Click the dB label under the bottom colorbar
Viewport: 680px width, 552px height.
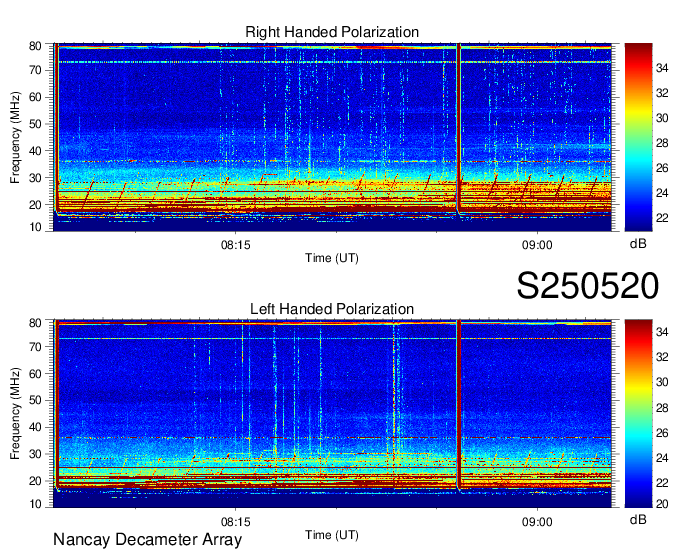638,519
